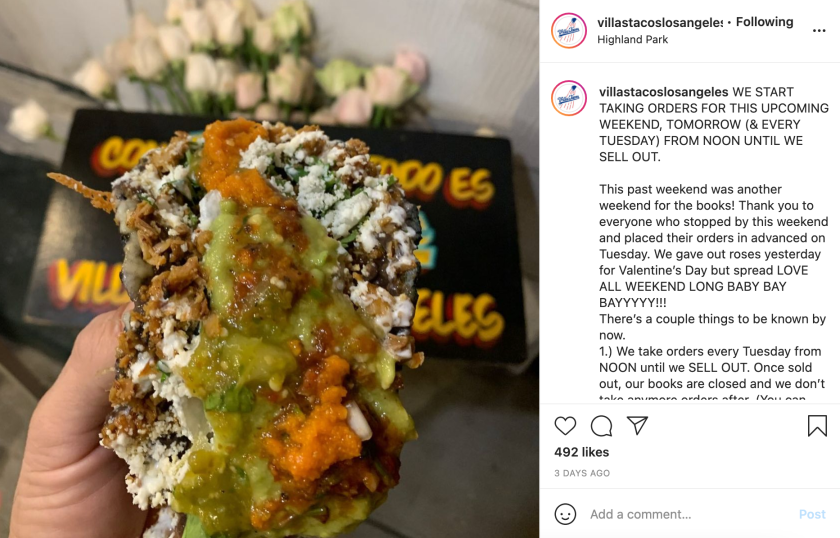Click the 3 DAYS AGO timestamp

(582, 473)
